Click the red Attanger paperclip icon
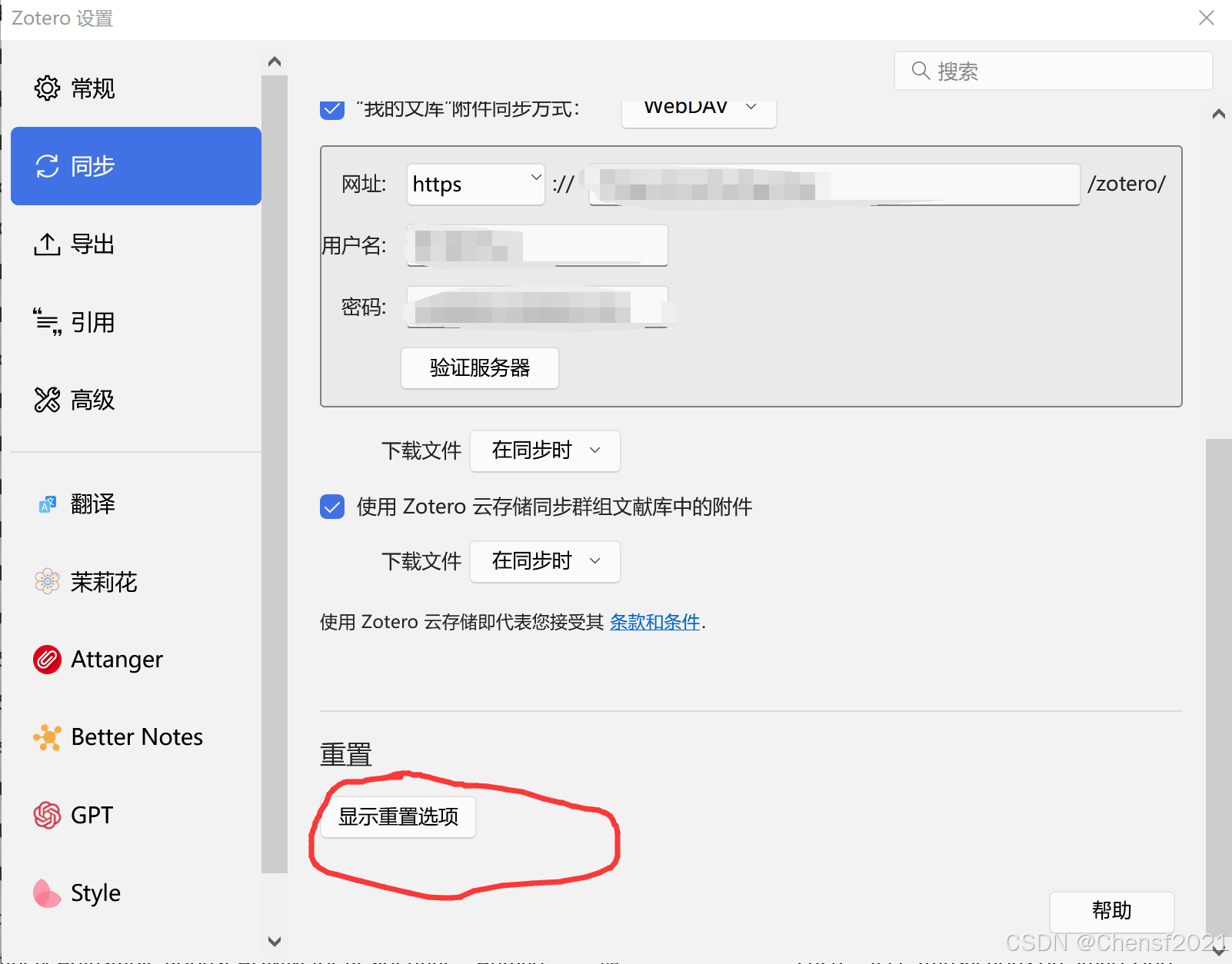 (47, 660)
